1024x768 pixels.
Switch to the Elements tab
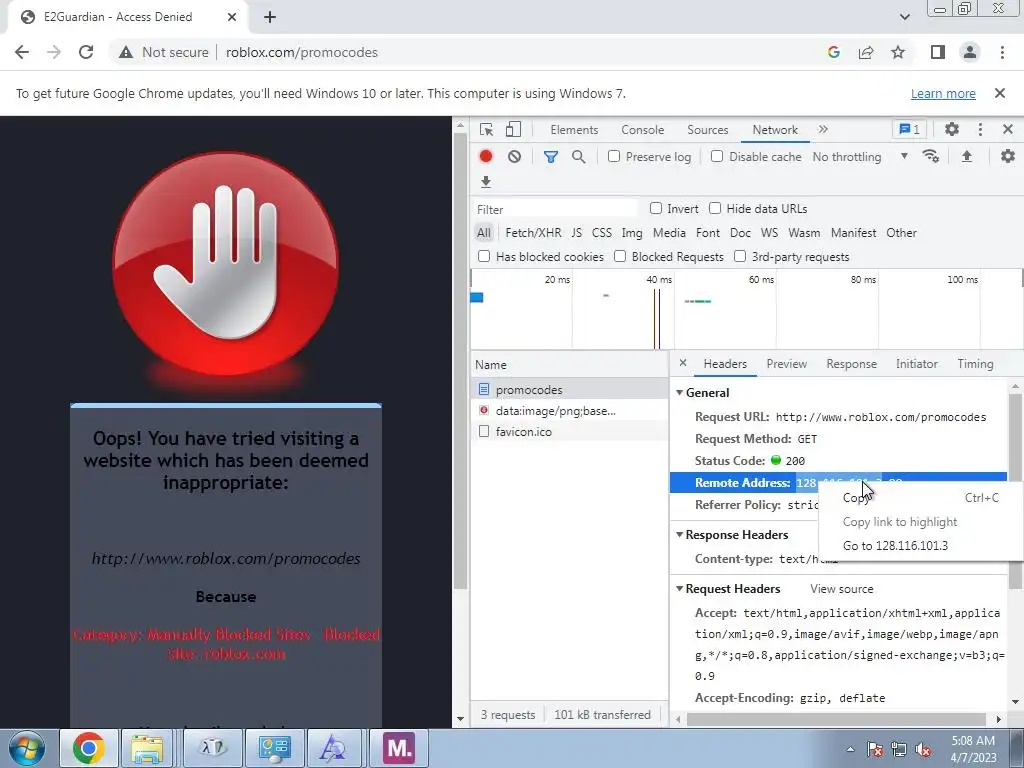[574, 129]
